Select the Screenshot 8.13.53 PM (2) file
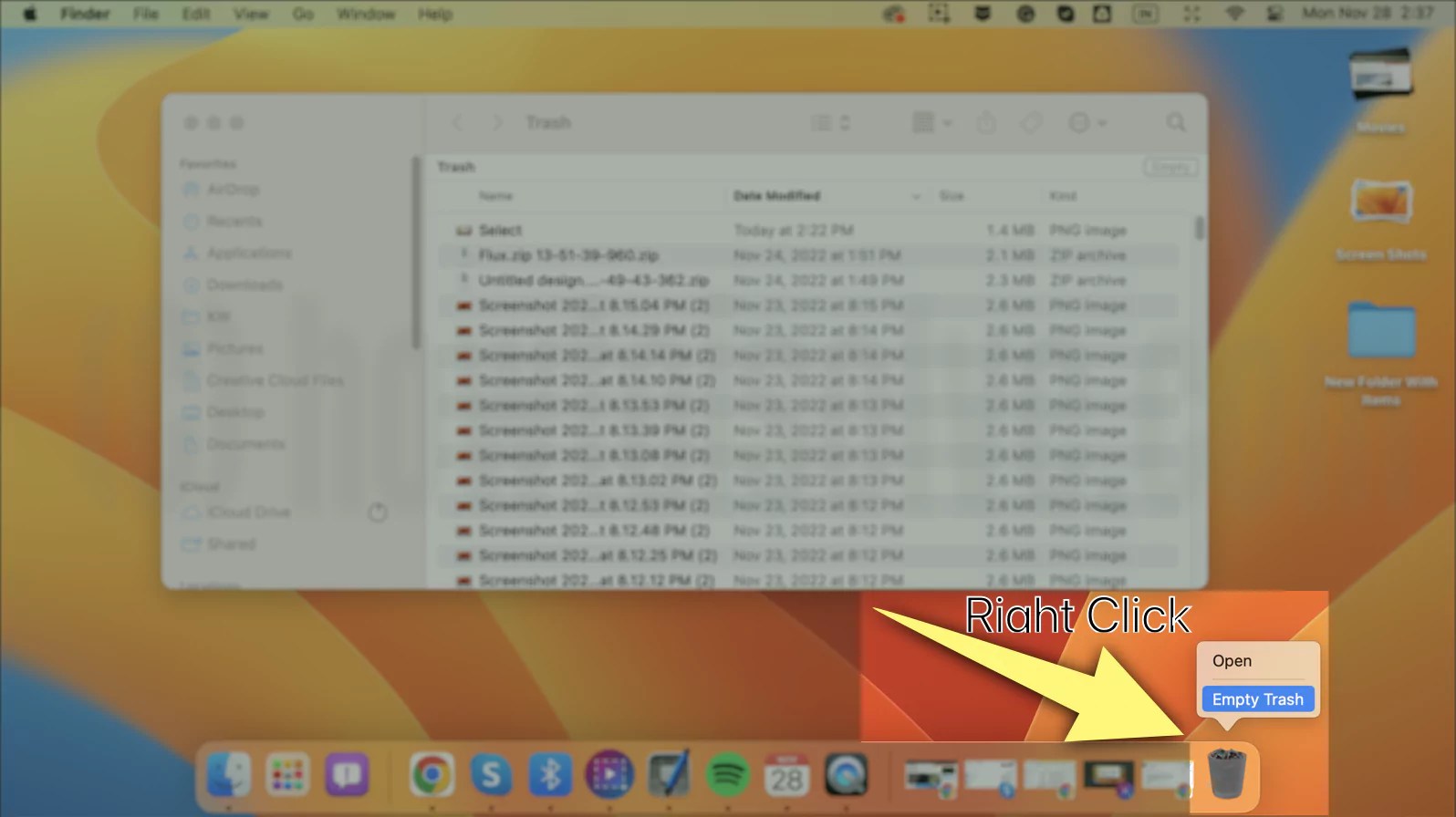1456x817 pixels. (x=807, y=406)
